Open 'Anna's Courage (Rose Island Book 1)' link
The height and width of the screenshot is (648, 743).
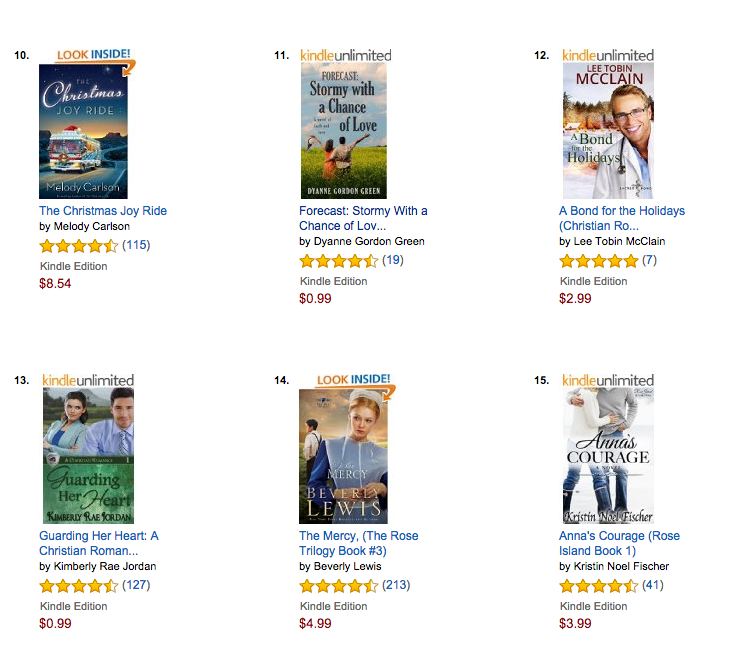[x=619, y=543]
